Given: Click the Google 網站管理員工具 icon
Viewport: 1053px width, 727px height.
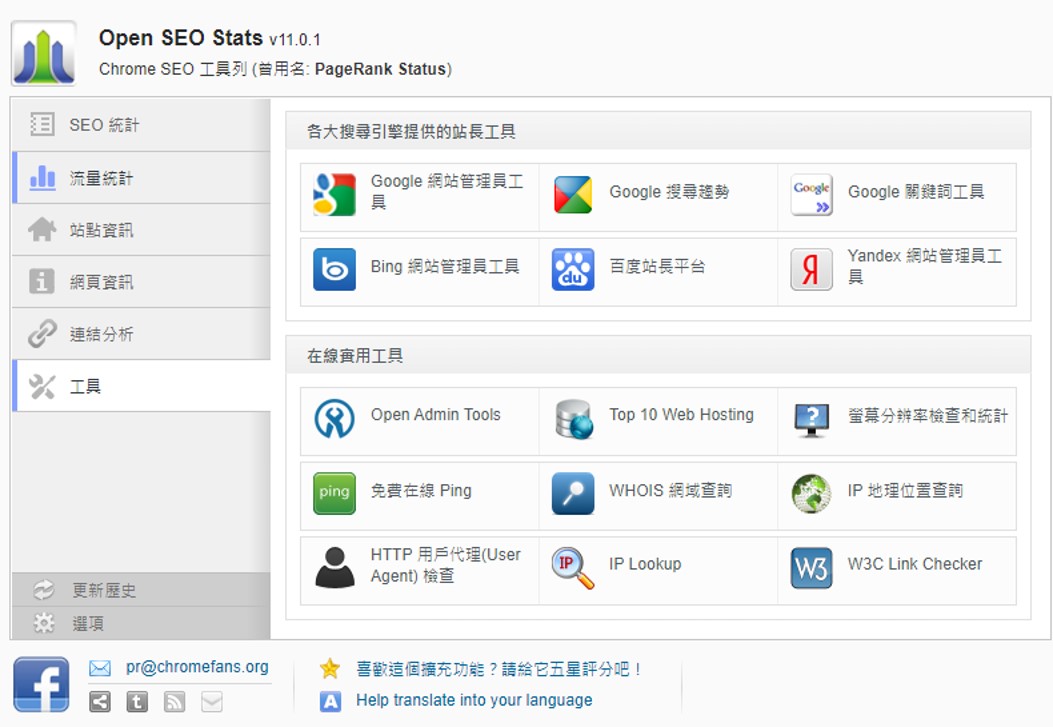Looking at the screenshot, I should [334, 195].
